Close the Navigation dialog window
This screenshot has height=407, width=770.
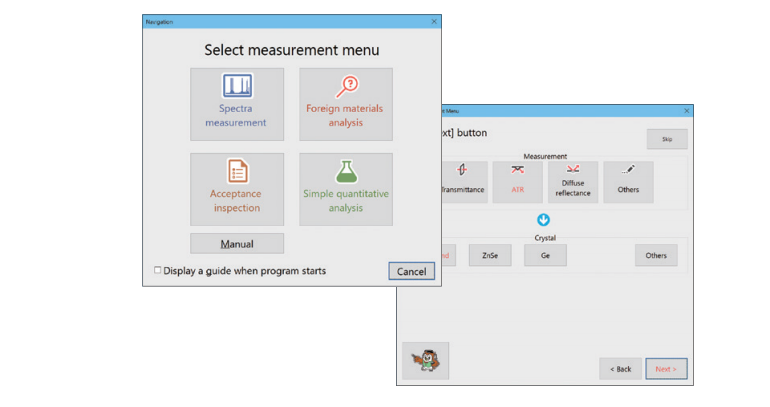click(x=434, y=21)
